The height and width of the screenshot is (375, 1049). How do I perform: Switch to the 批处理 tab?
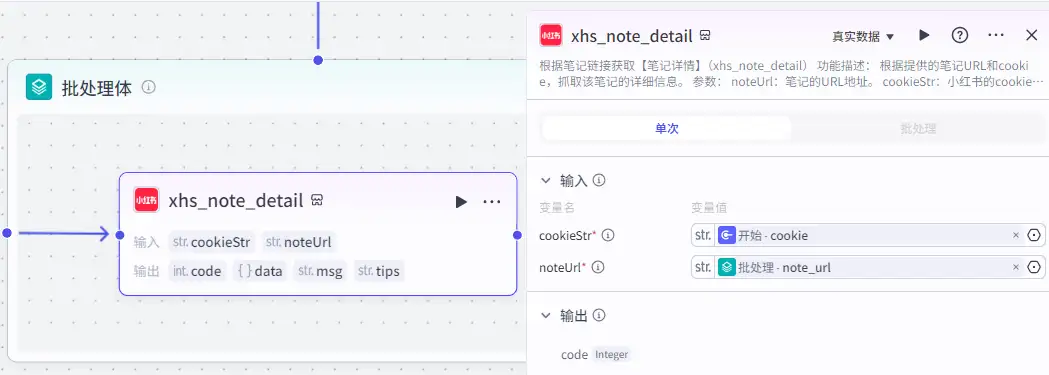(x=918, y=128)
